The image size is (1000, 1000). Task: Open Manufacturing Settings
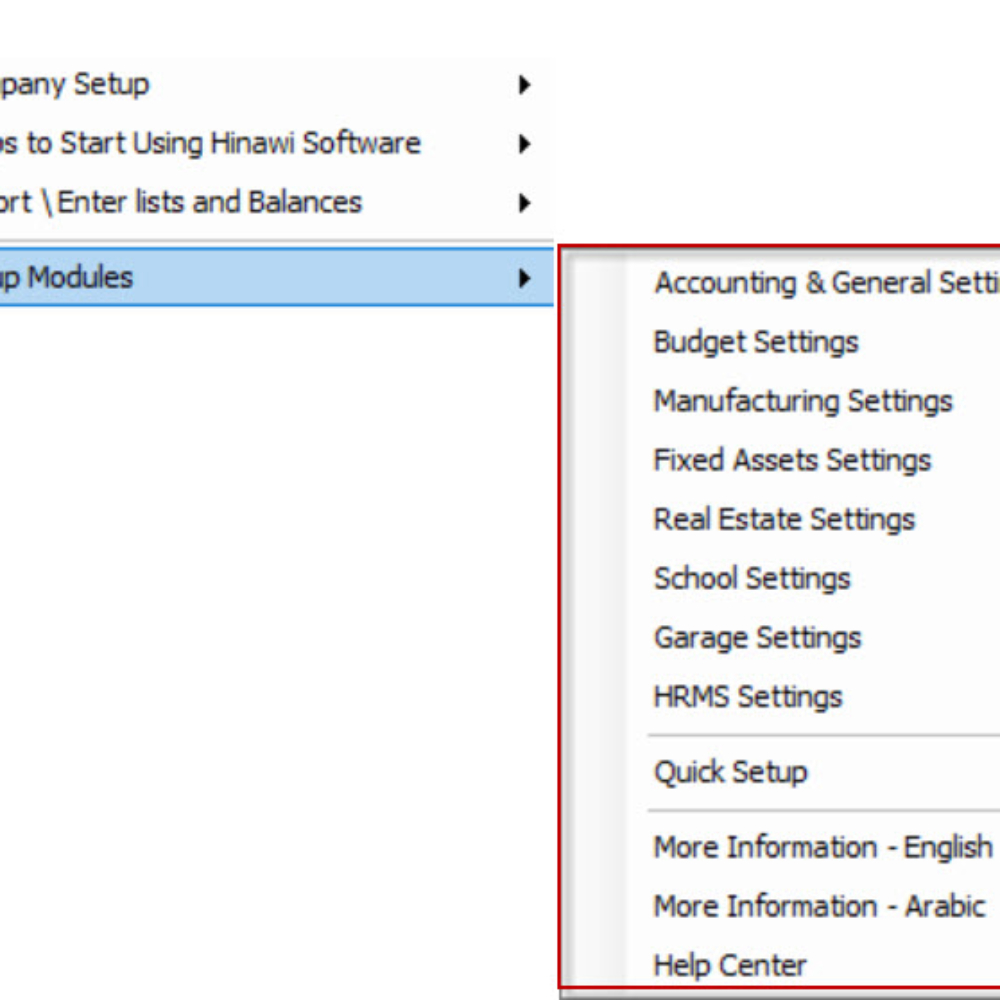click(803, 402)
